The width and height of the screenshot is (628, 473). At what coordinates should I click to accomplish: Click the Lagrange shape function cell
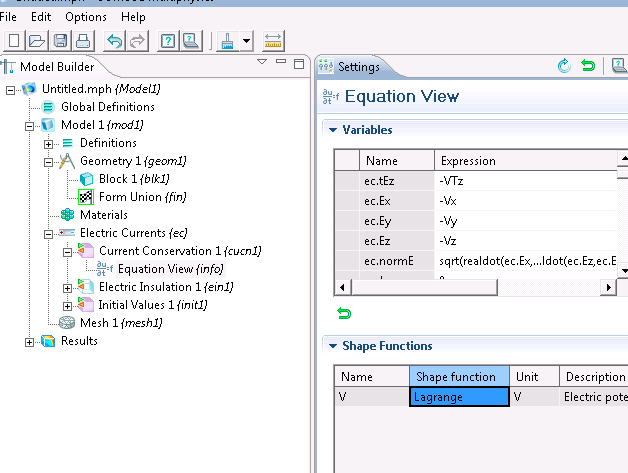coord(458,397)
